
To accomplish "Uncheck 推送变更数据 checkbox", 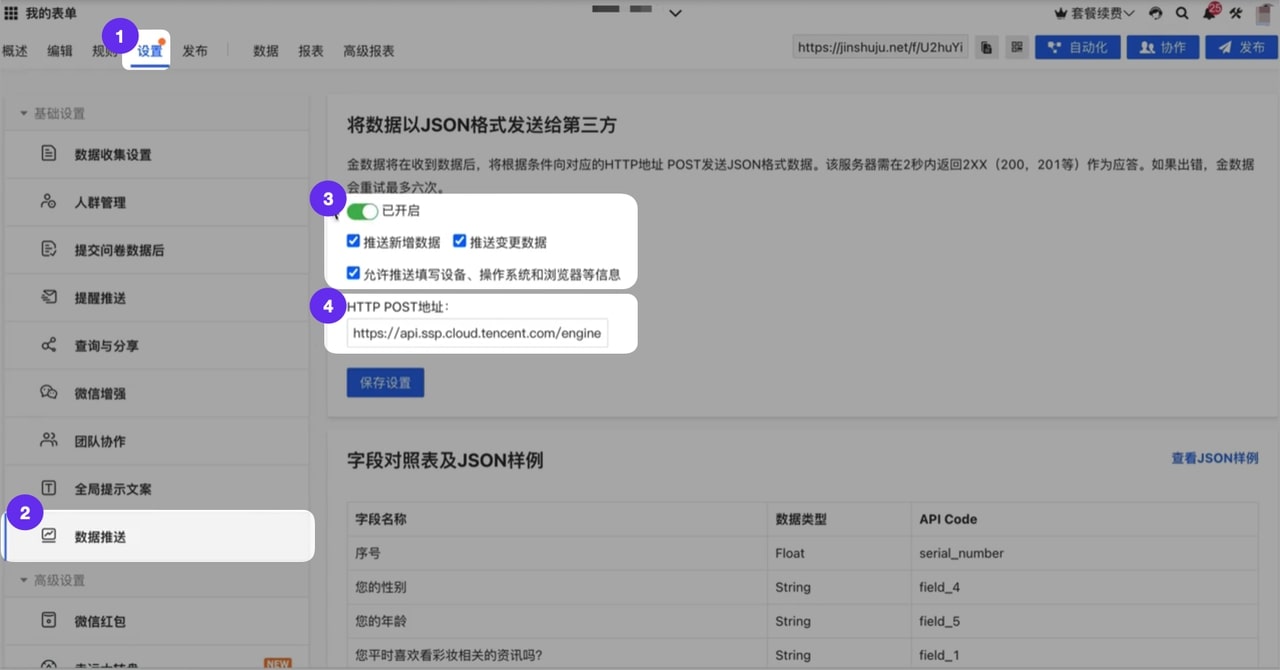I will [x=458, y=240].
